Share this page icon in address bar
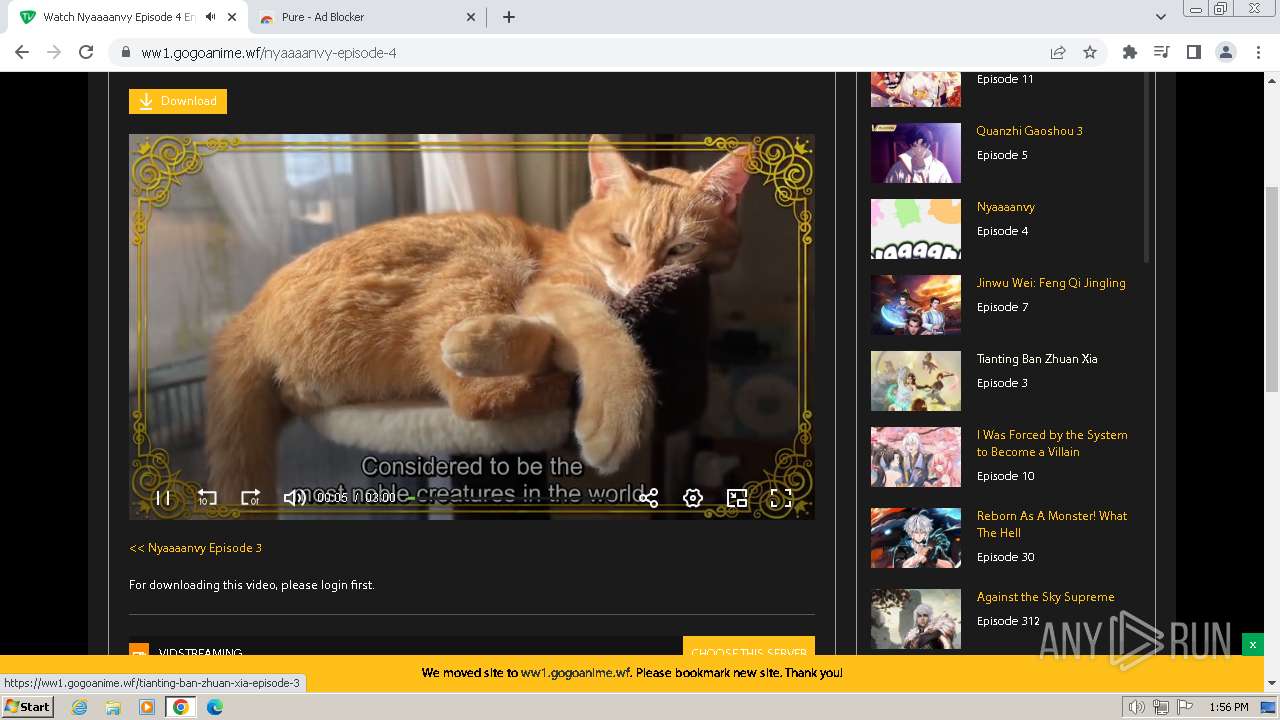This screenshot has height=720, width=1280. click(x=1058, y=53)
